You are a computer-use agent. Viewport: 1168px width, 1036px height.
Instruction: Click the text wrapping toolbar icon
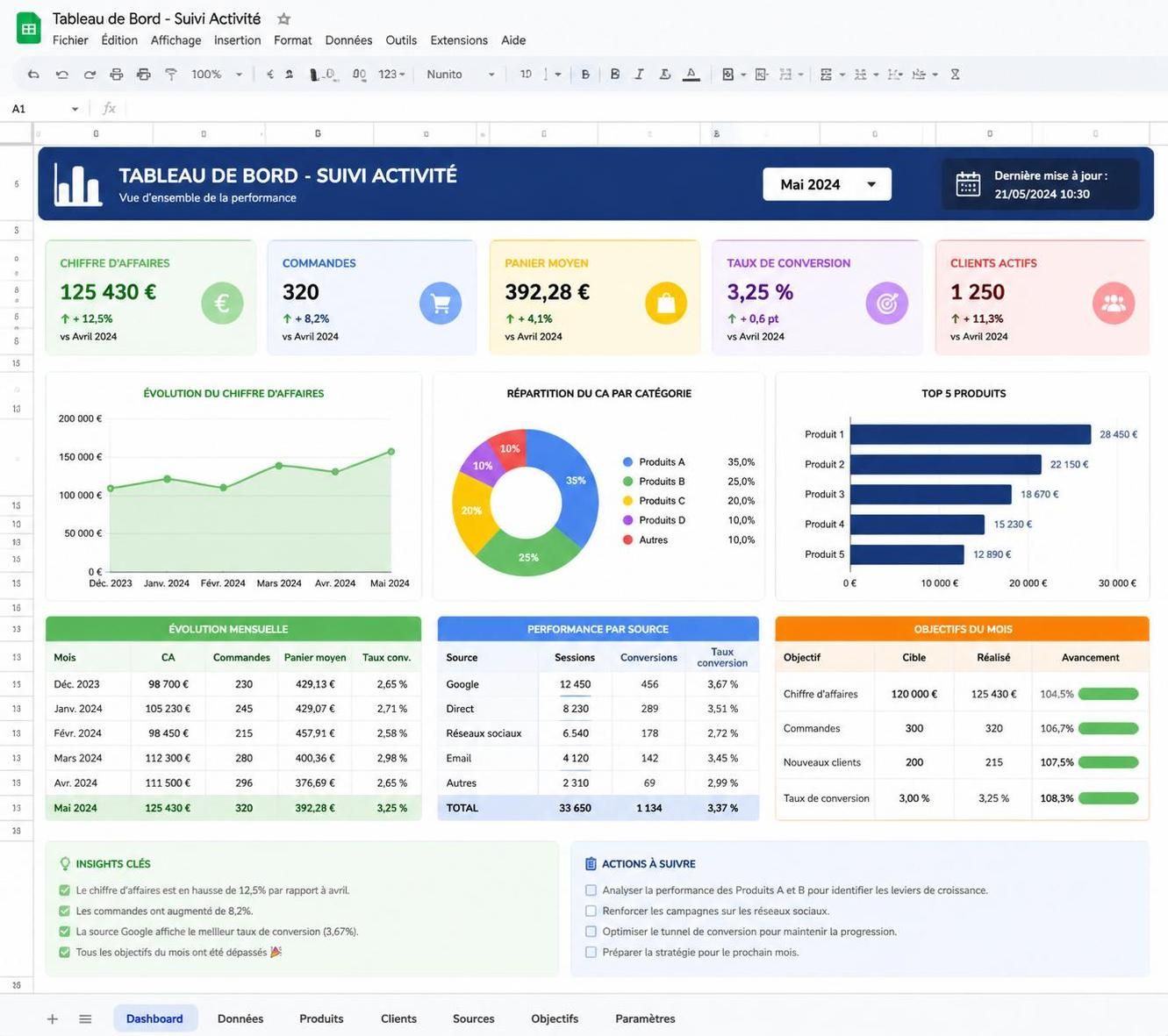(894, 75)
